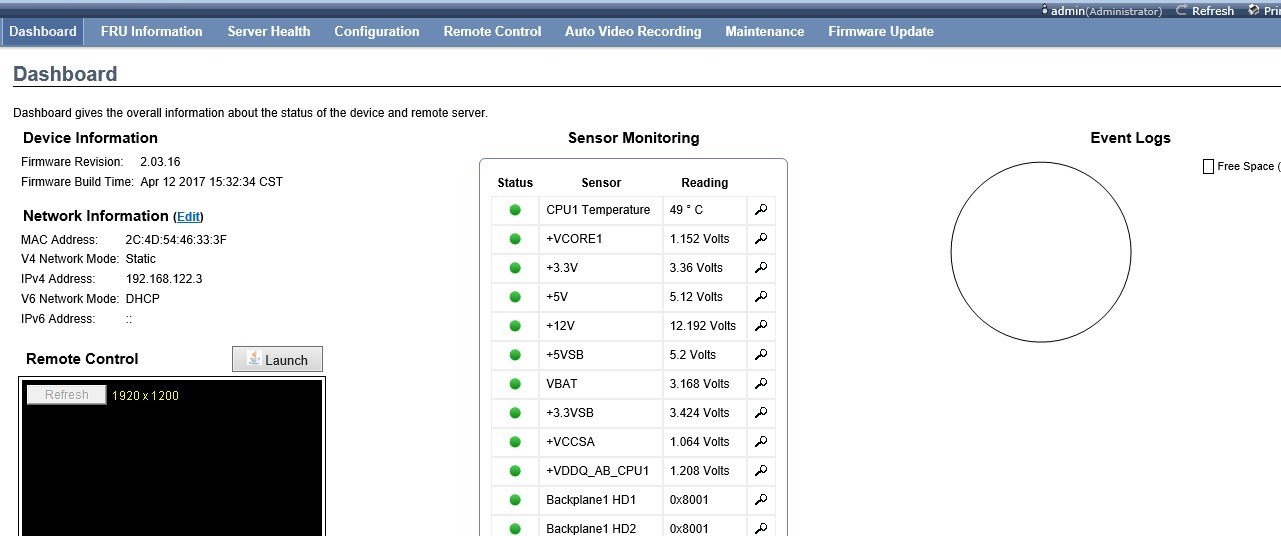
Task: Edit the Network Information settings
Action: coord(189,217)
